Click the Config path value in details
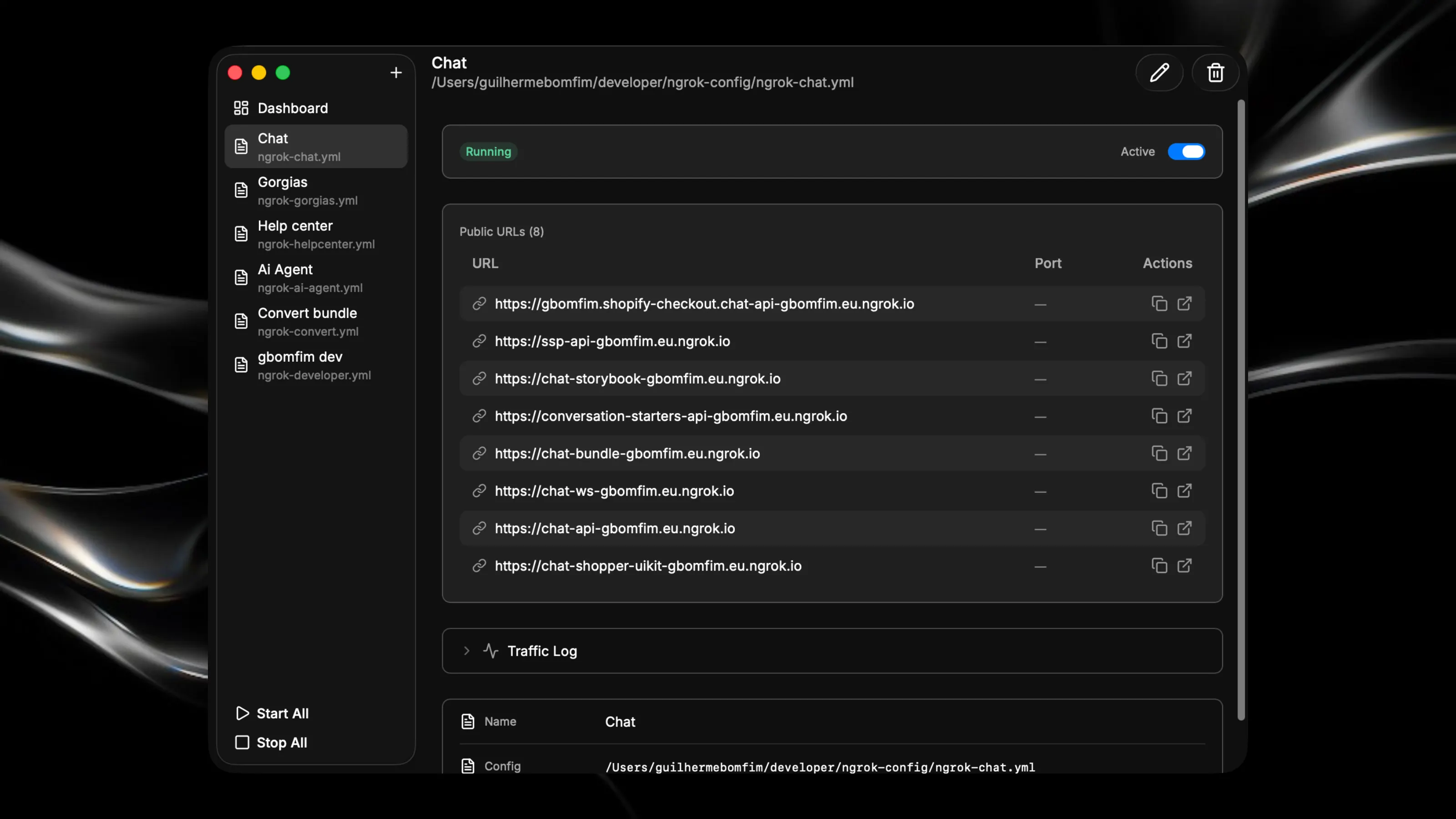 tap(820, 768)
